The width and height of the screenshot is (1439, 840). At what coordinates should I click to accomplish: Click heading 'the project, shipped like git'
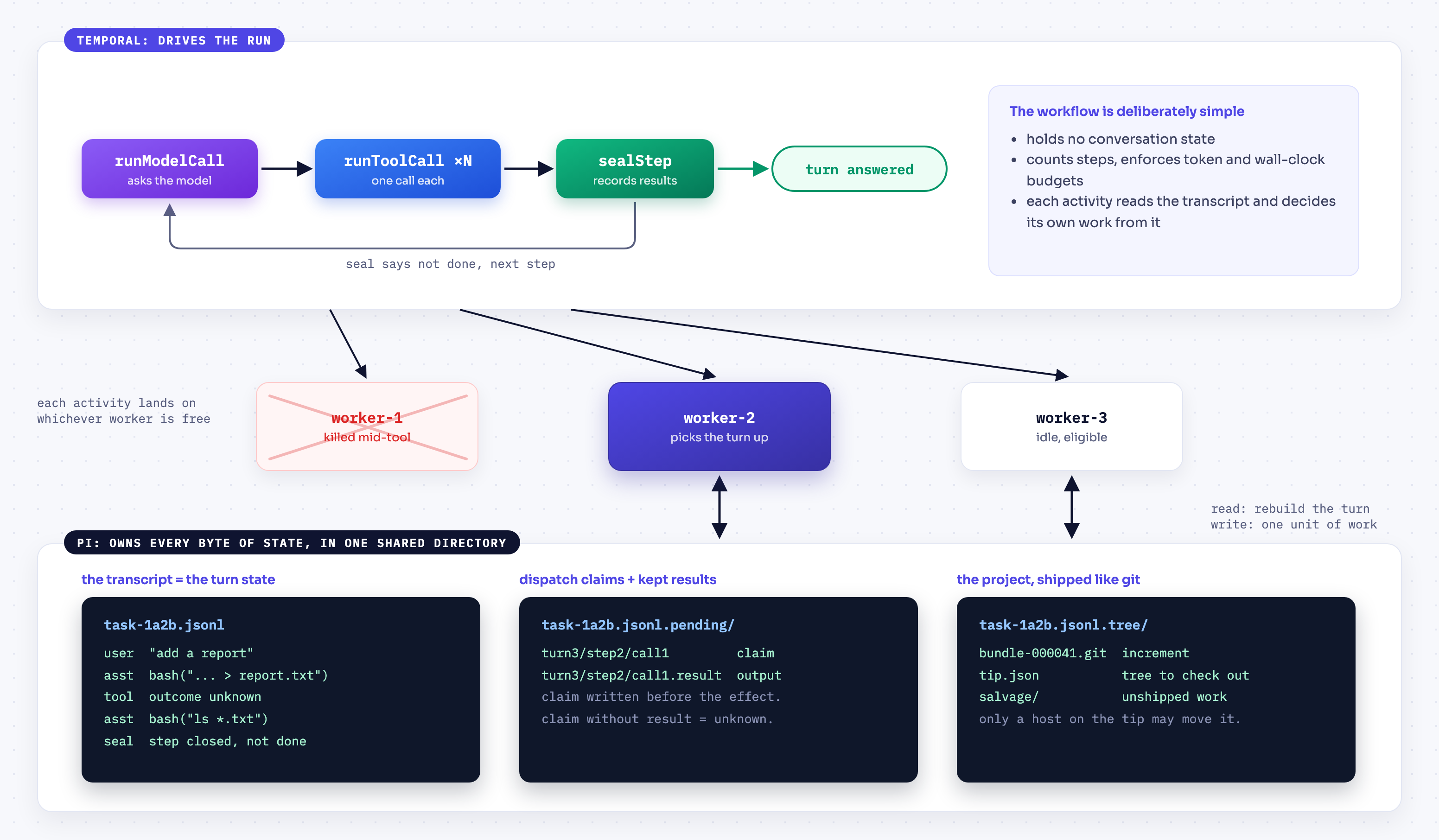point(1048,579)
